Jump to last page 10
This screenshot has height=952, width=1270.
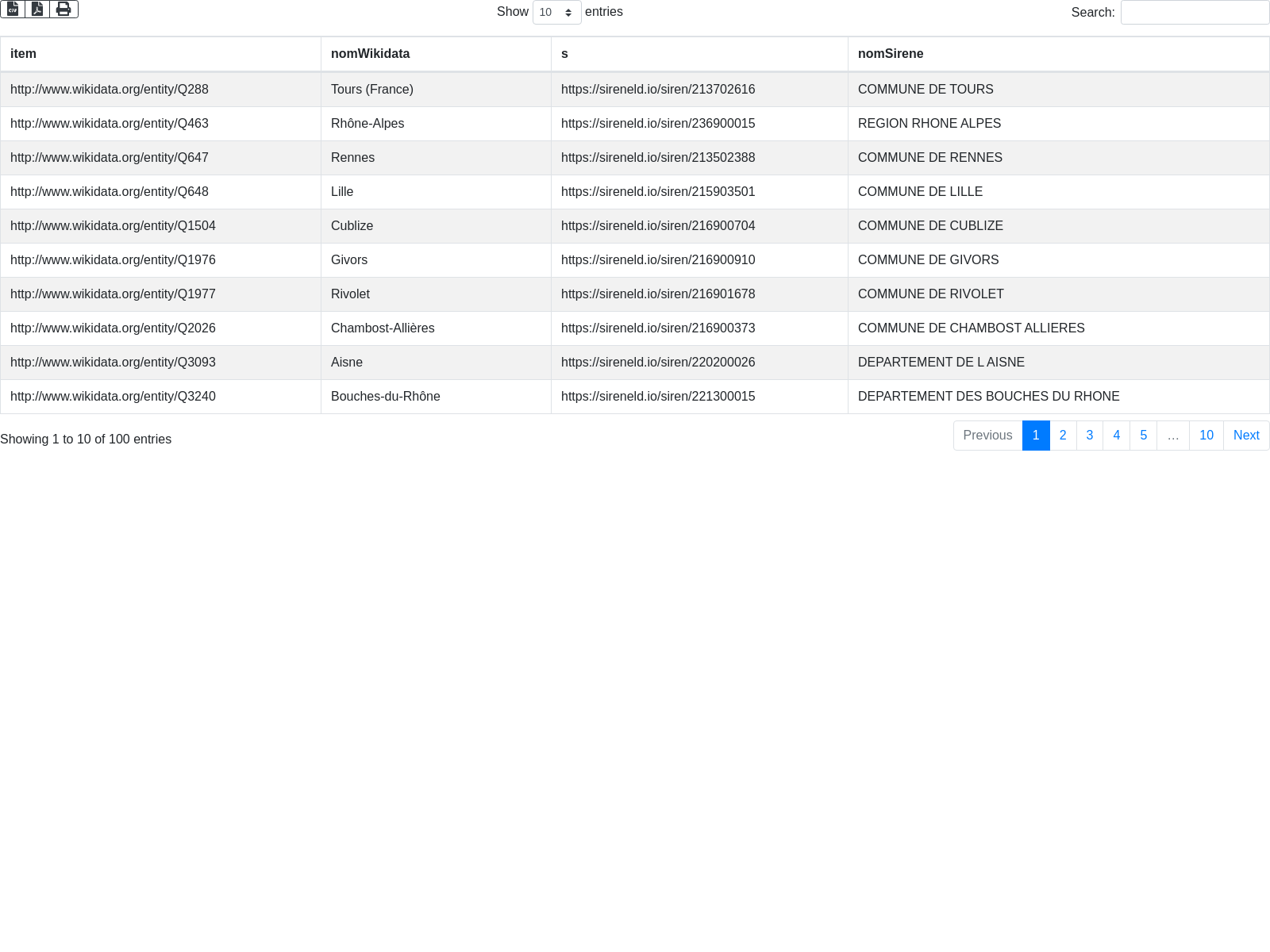1206,436
